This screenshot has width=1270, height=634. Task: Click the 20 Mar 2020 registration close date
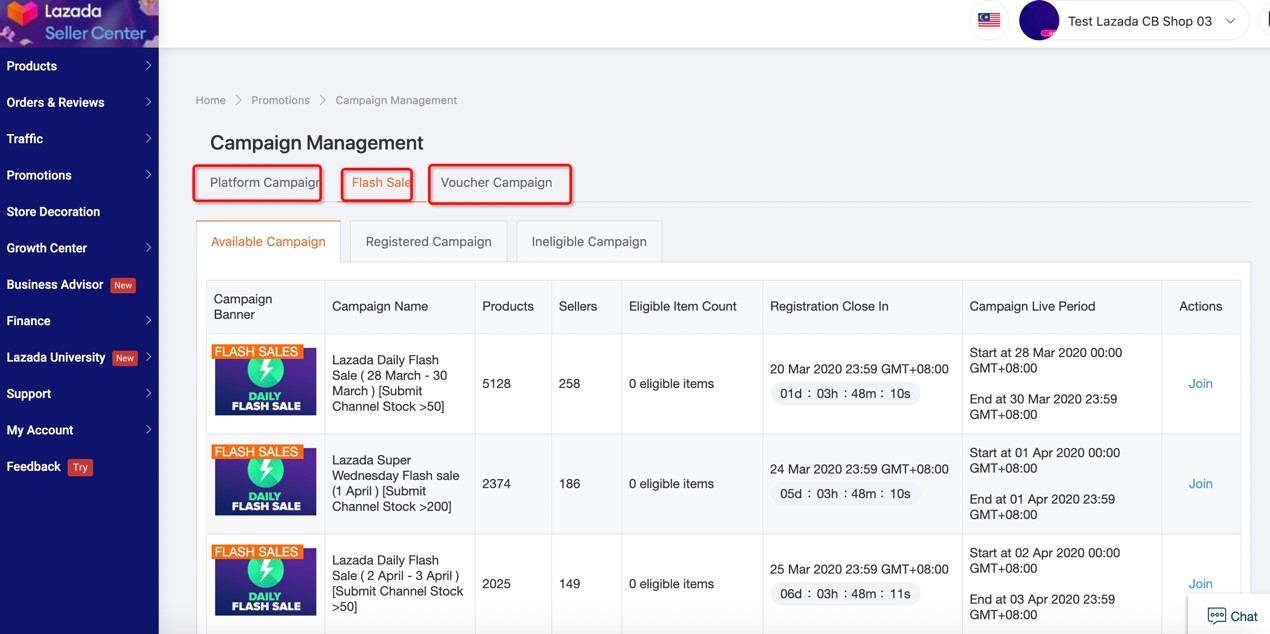click(x=859, y=369)
